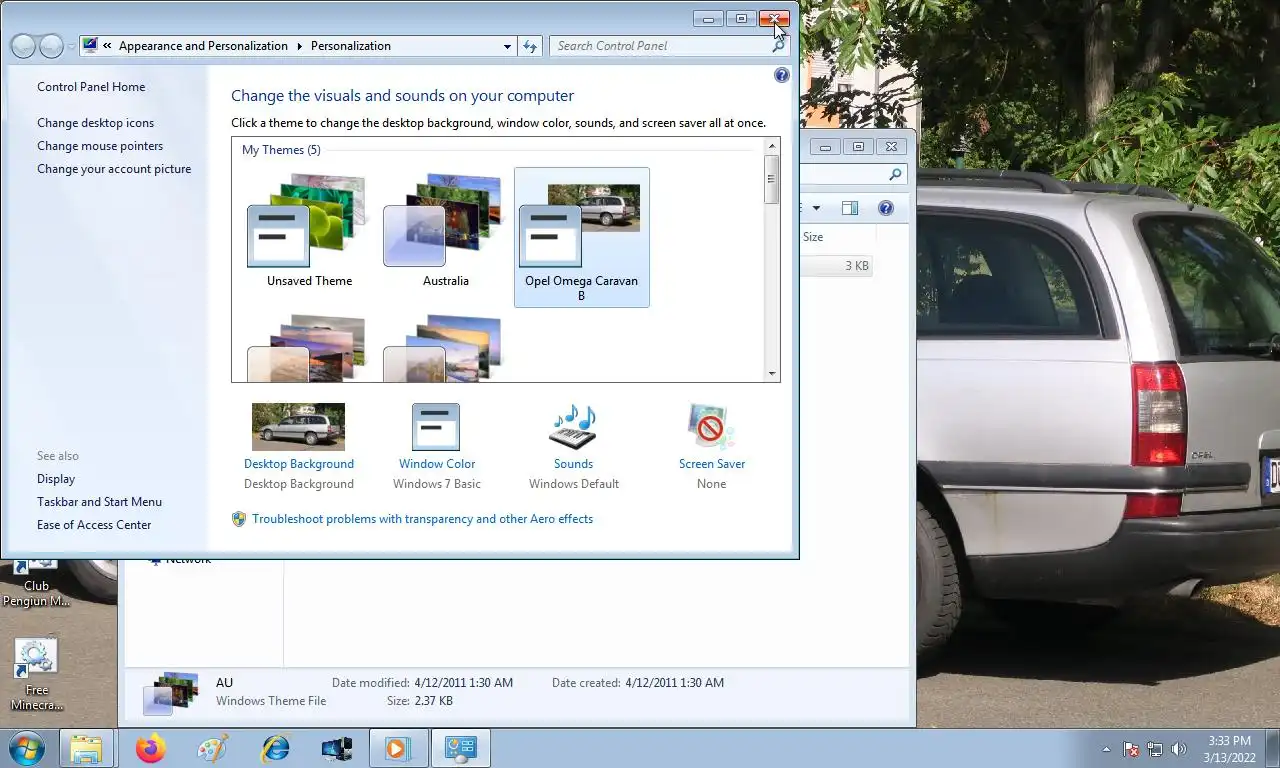Click the themes list scrollbar thumb
The height and width of the screenshot is (768, 1280).
coord(772,180)
